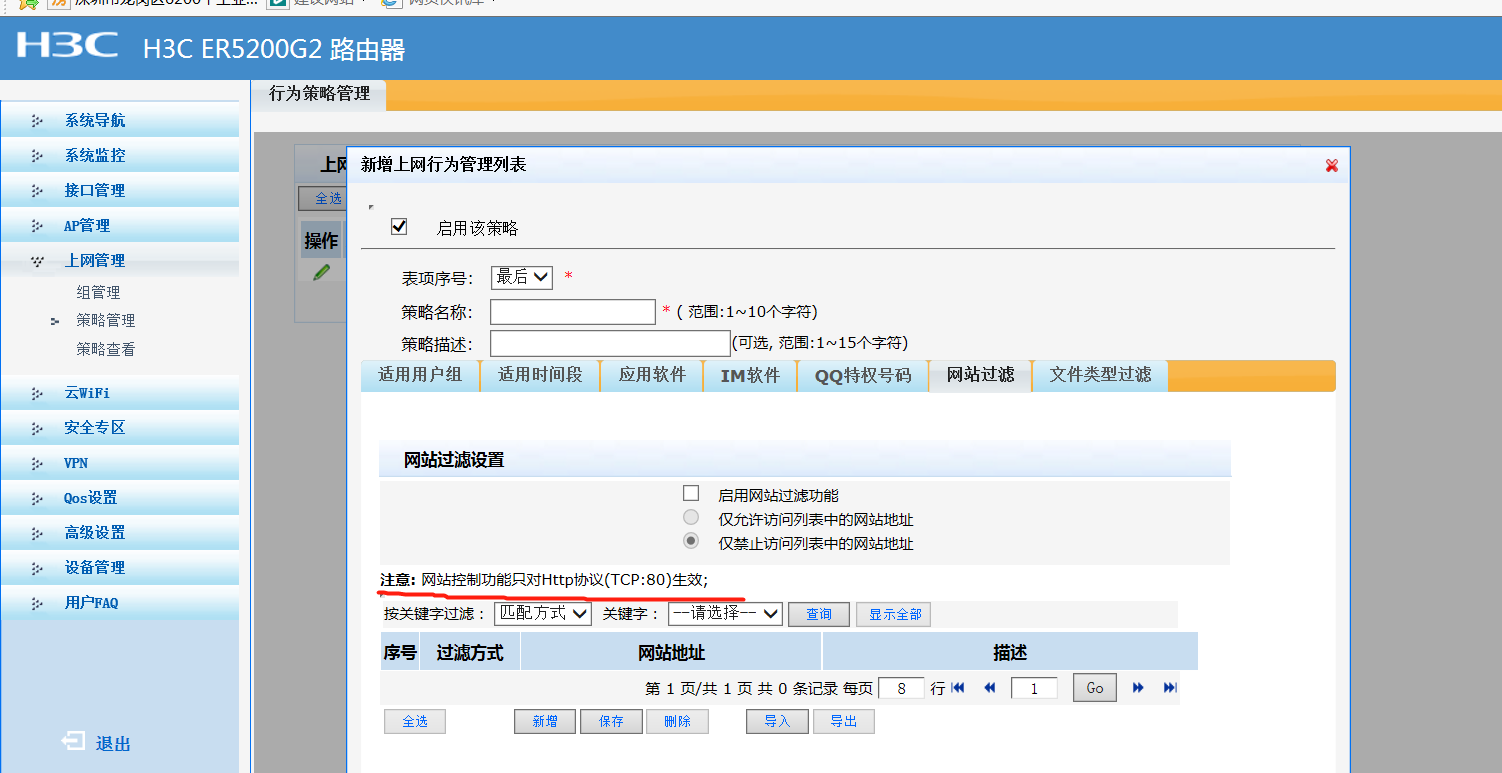Screen dimensions: 1502x773
Task: Click the Go button in pagination
Action: 1095,688
